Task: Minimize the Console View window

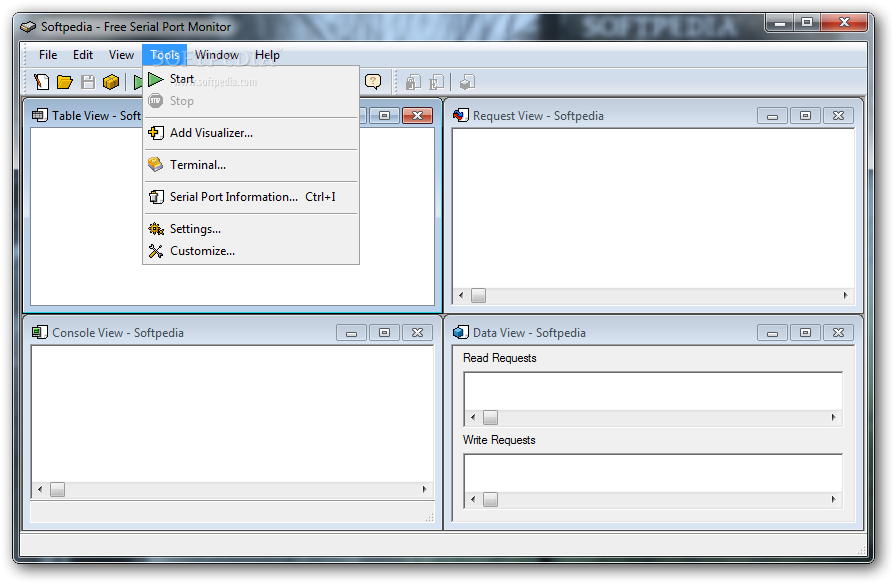Action: (x=351, y=333)
